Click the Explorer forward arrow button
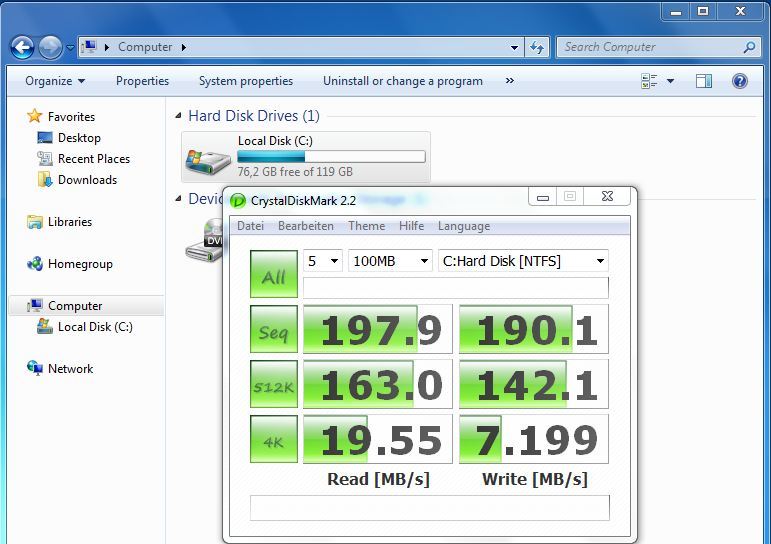 pos(50,48)
